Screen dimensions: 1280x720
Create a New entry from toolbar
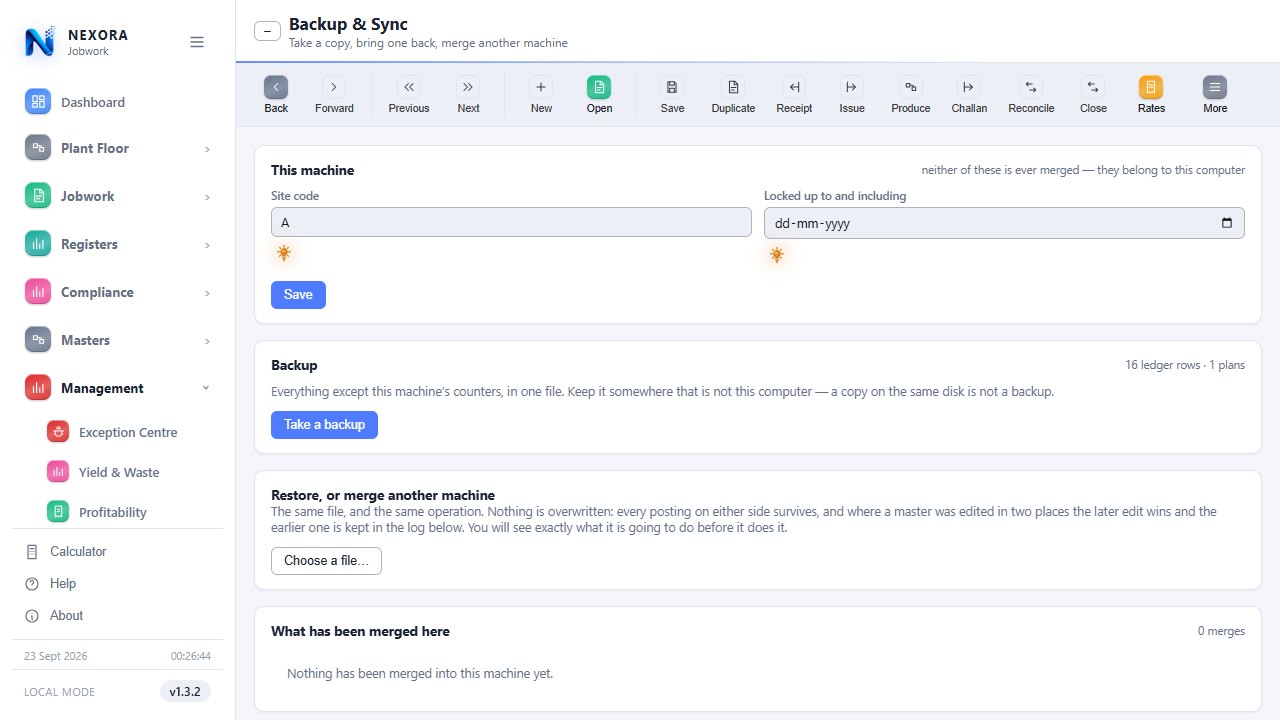tap(541, 87)
